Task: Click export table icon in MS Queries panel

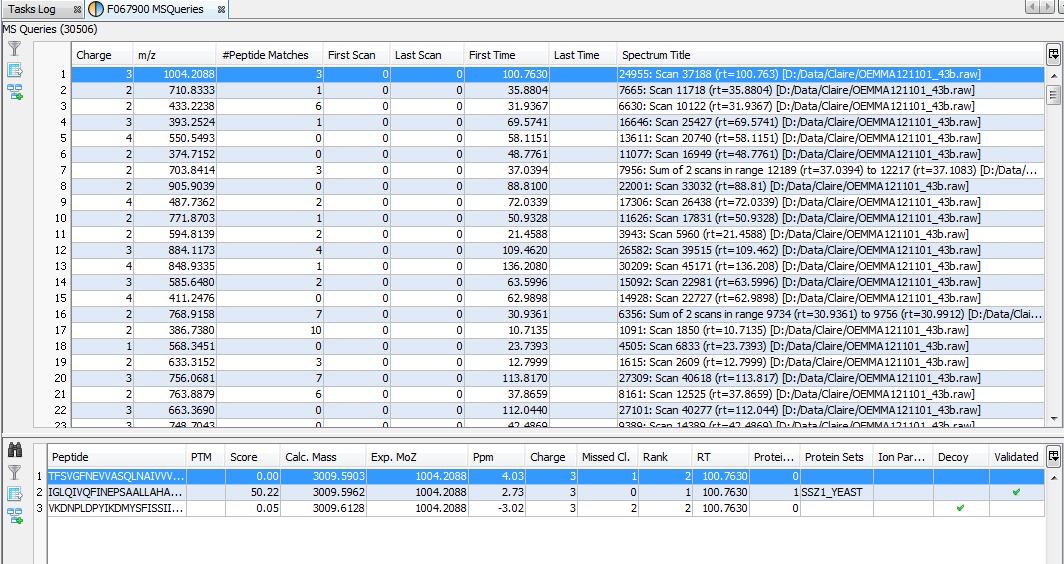Action: [x=15, y=70]
